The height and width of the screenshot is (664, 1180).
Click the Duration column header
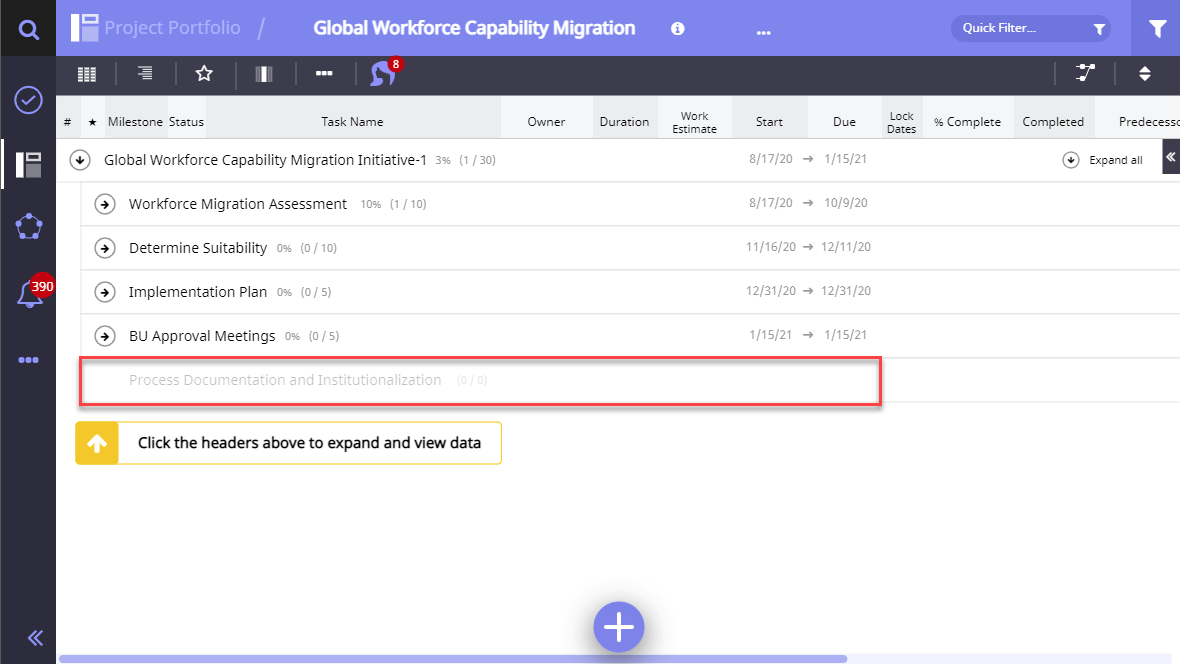click(x=624, y=122)
